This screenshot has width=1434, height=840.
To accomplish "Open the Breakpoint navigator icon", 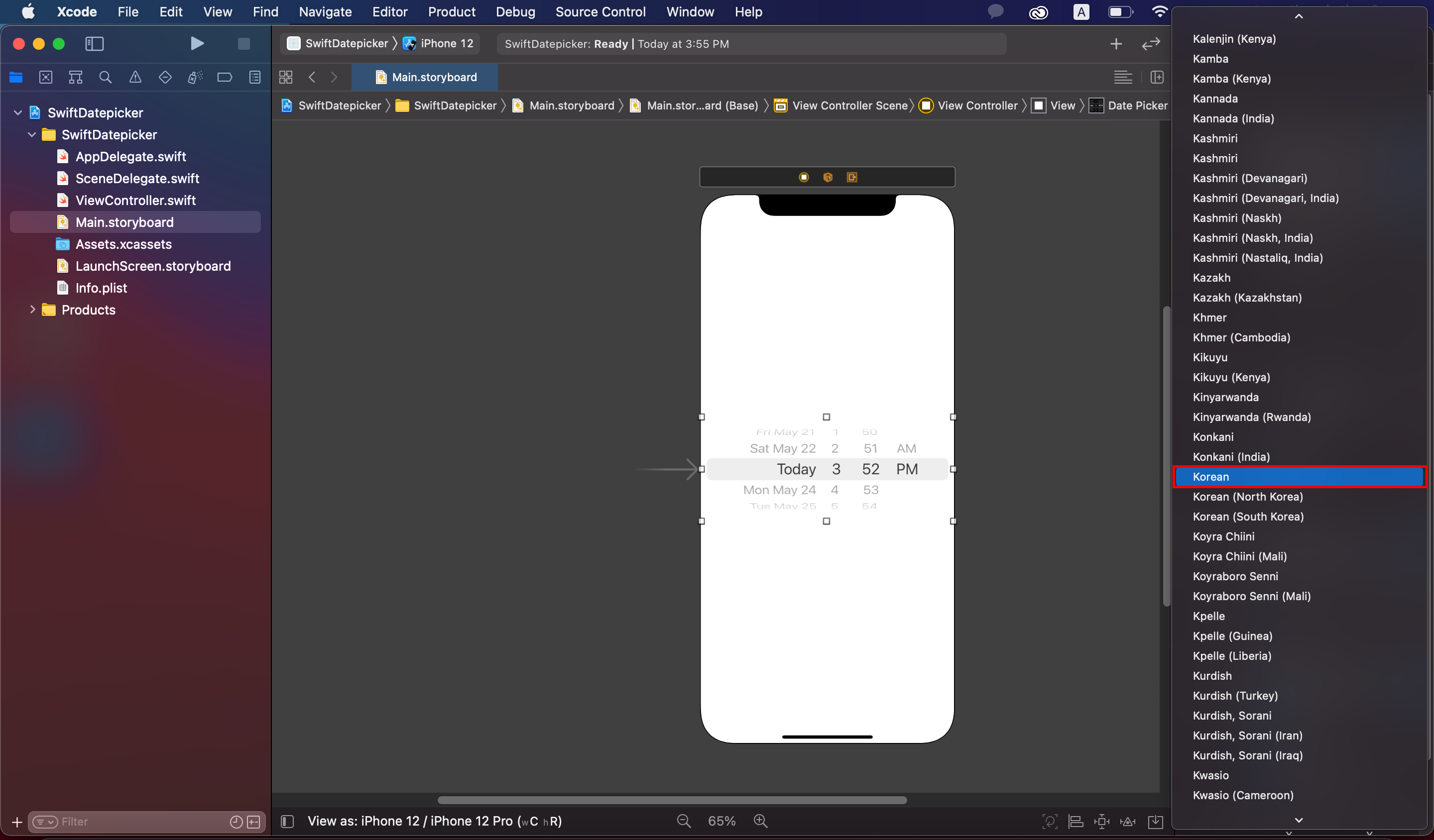I will pos(225,77).
